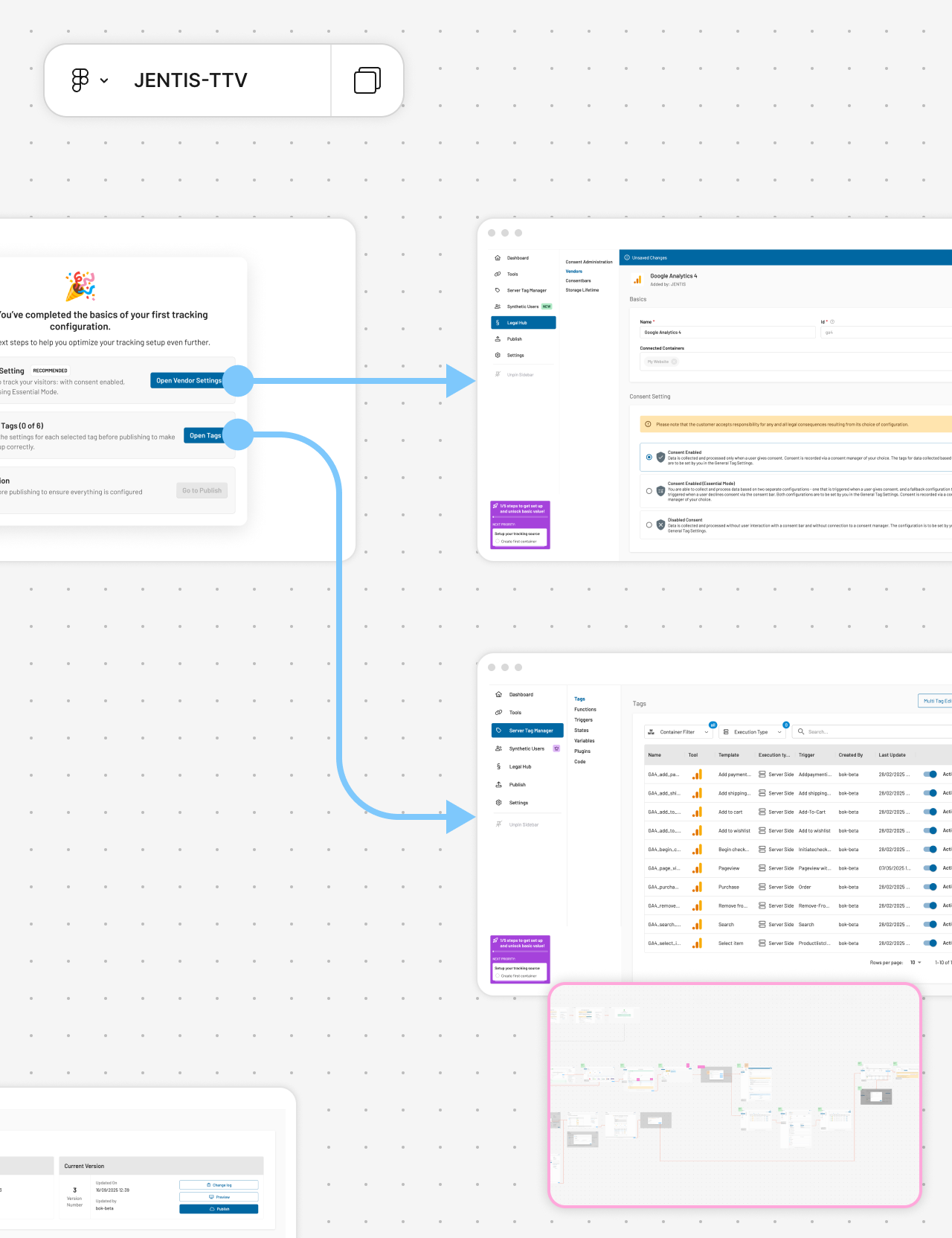
Task: Click the Tools link icon in the Tags frame
Action: tap(498, 713)
